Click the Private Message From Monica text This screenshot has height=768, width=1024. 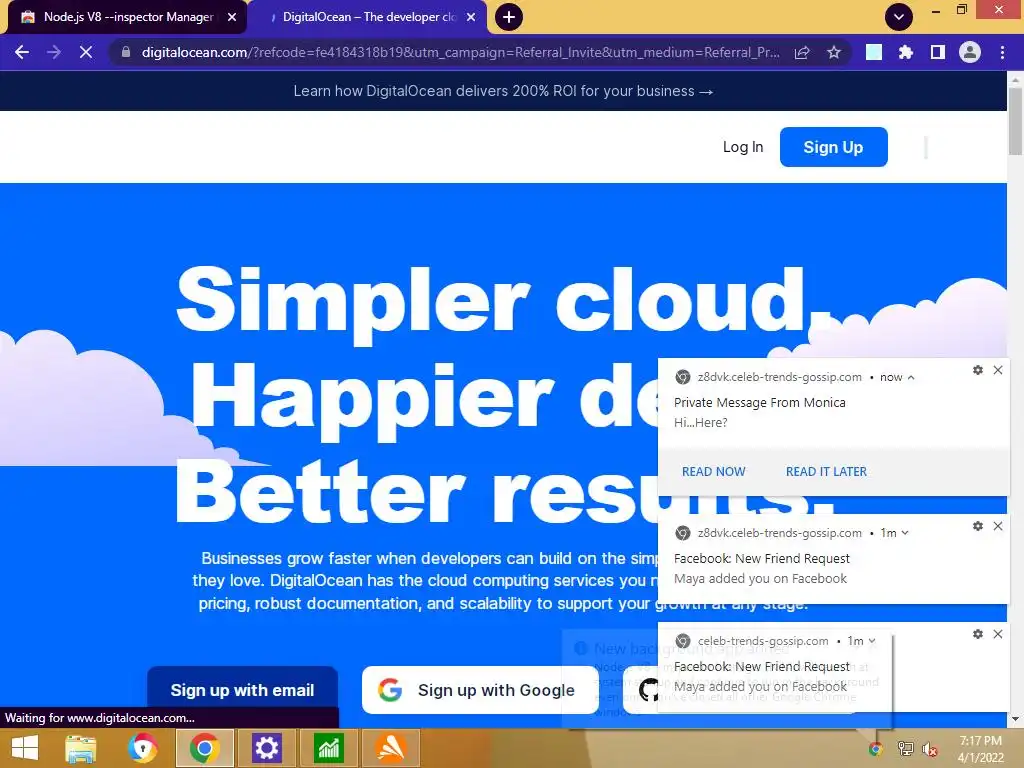tap(760, 402)
